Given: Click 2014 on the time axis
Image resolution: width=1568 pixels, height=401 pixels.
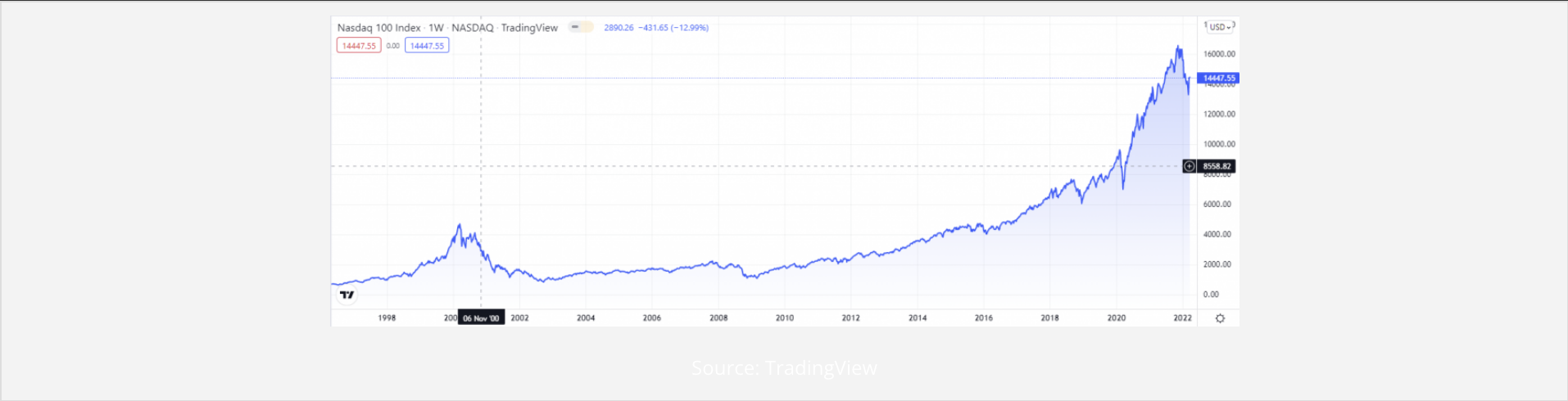Looking at the screenshot, I should click(x=918, y=318).
